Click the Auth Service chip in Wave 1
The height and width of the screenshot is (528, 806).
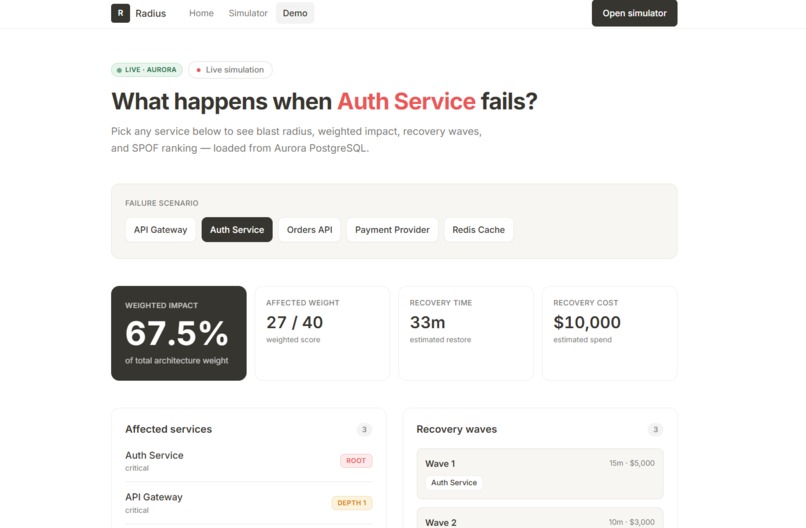coord(454,483)
